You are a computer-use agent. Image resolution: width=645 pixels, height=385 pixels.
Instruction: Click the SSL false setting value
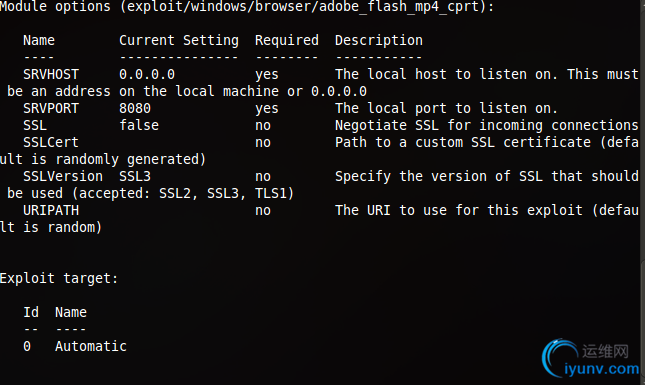coord(139,125)
